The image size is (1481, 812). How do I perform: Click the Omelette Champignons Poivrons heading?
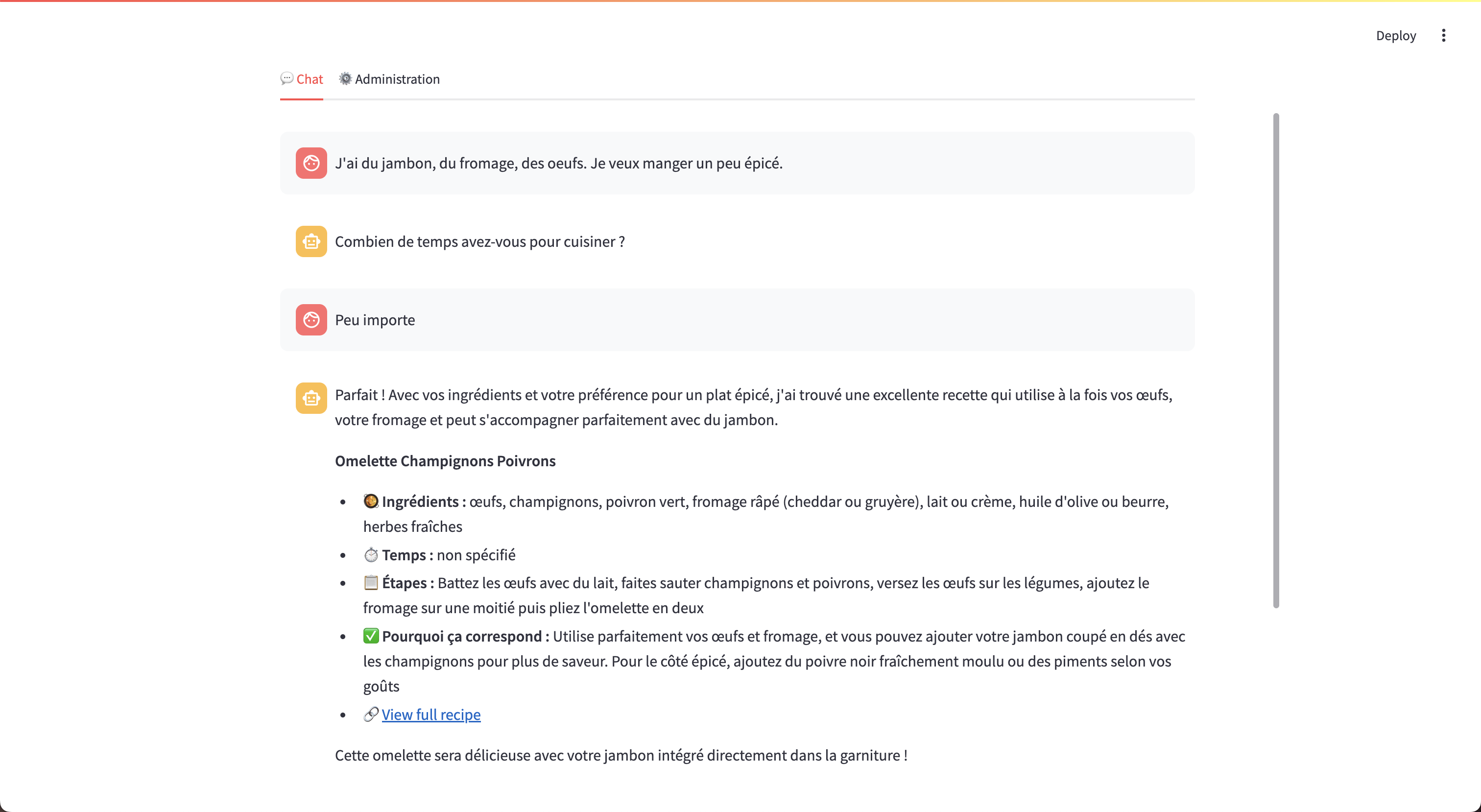coord(445,461)
